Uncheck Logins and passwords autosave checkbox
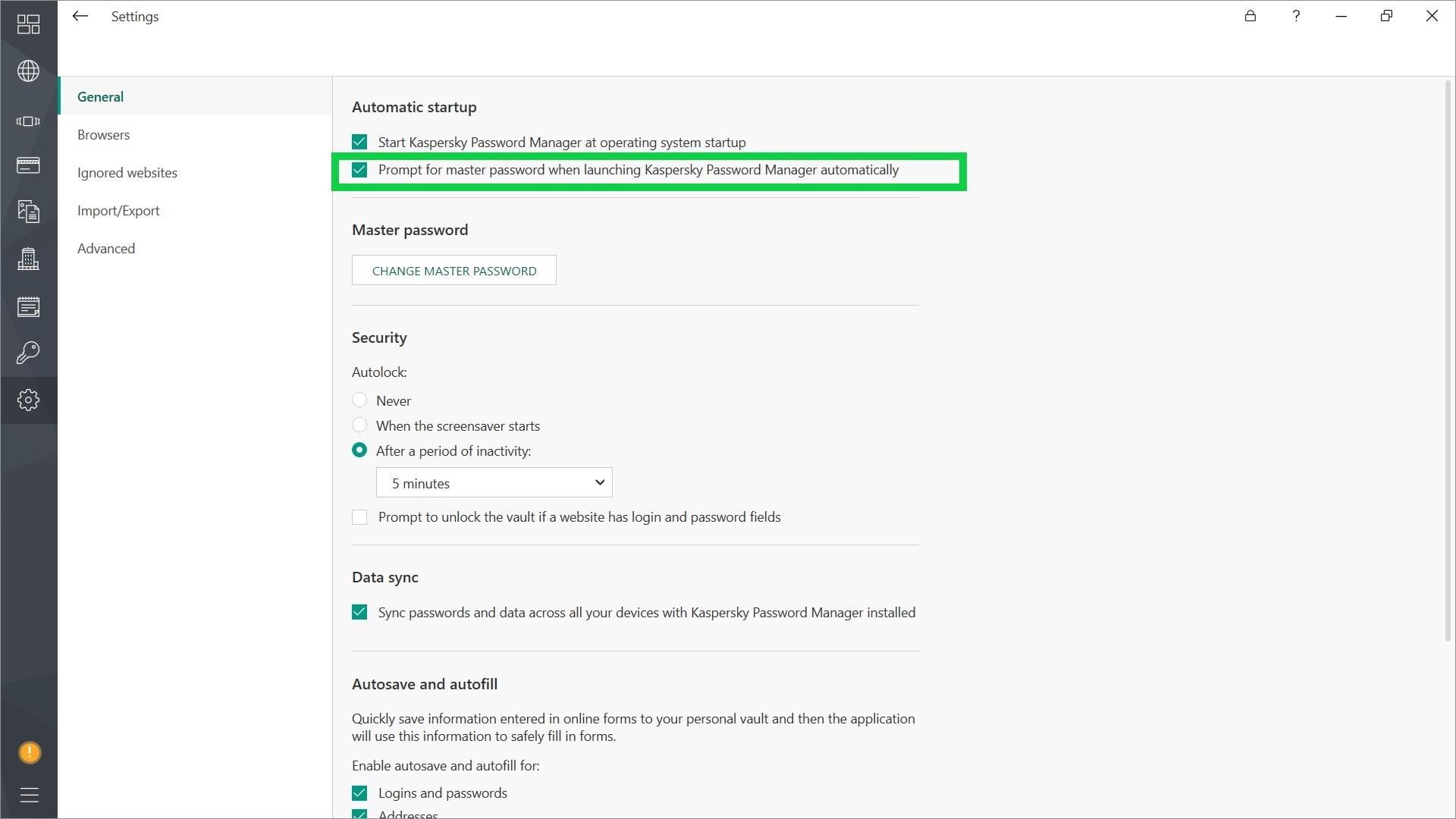This screenshot has height=819, width=1456. coord(359,793)
